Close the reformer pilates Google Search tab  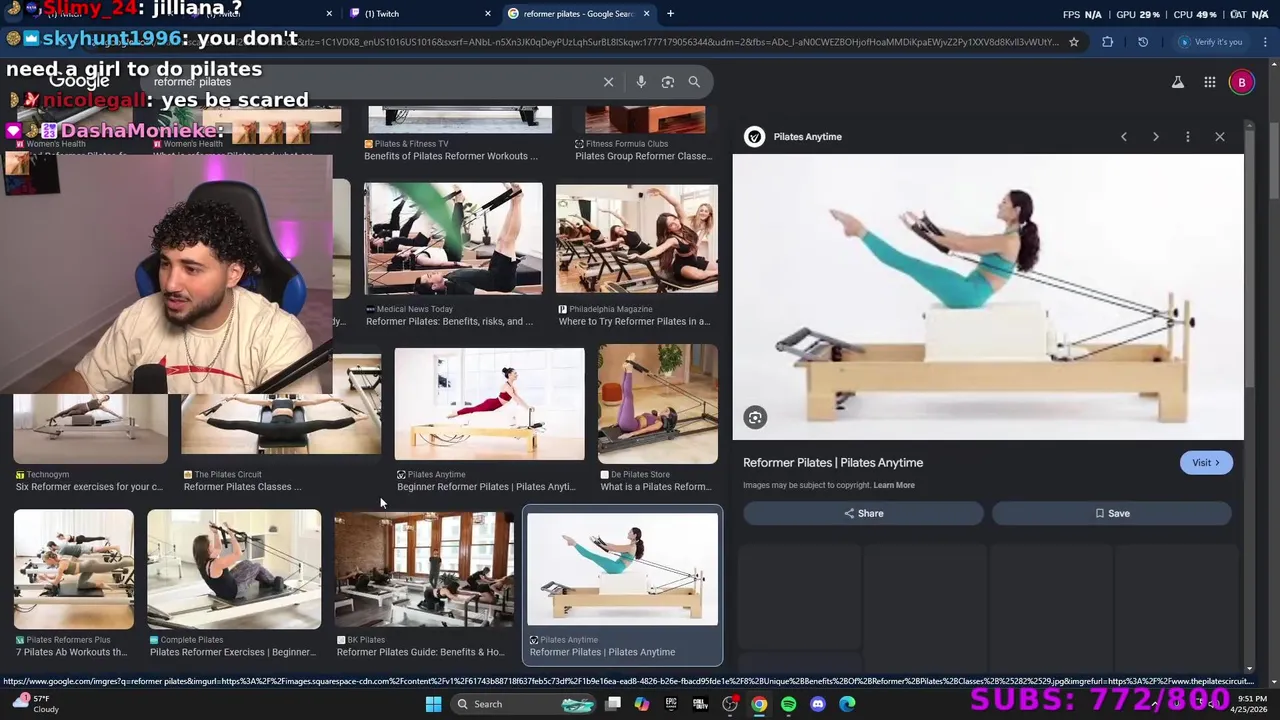click(646, 14)
